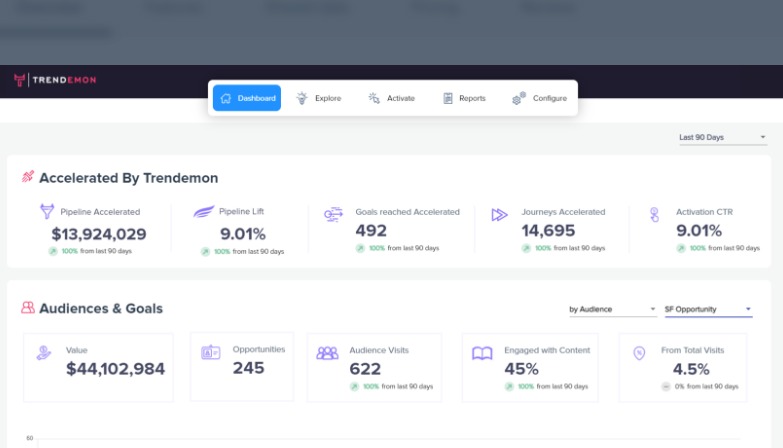Click the trend arrow under Pipeline Accelerated
The height and width of the screenshot is (448, 783).
coord(53,251)
